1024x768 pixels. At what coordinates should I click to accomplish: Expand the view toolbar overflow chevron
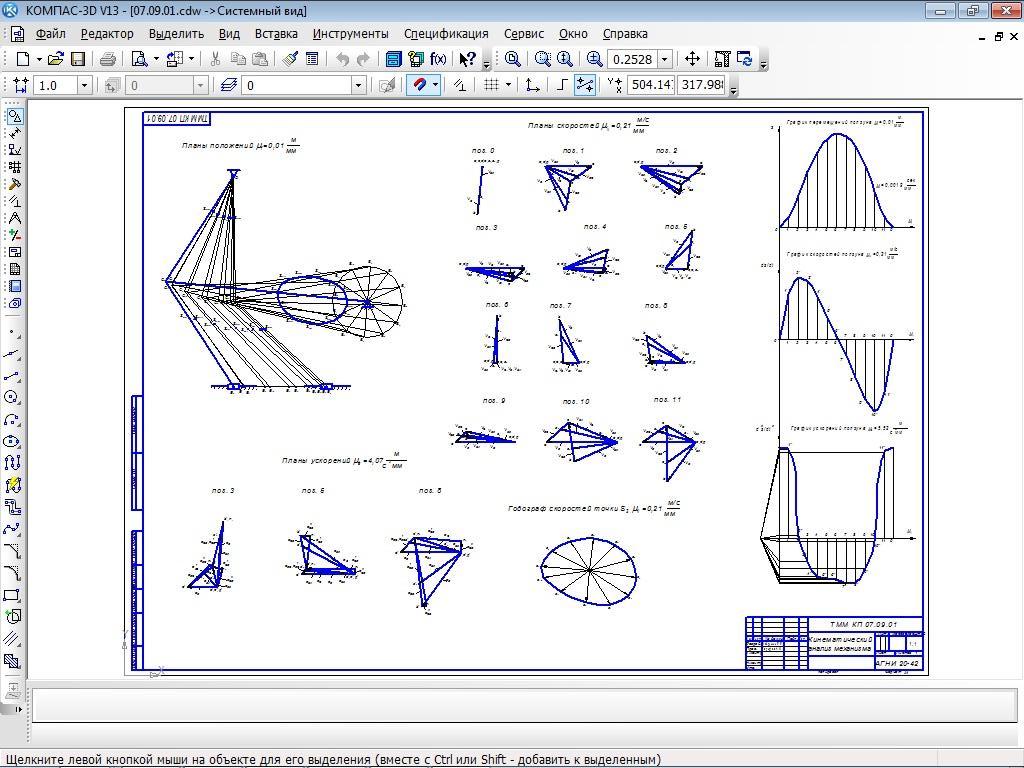point(763,63)
